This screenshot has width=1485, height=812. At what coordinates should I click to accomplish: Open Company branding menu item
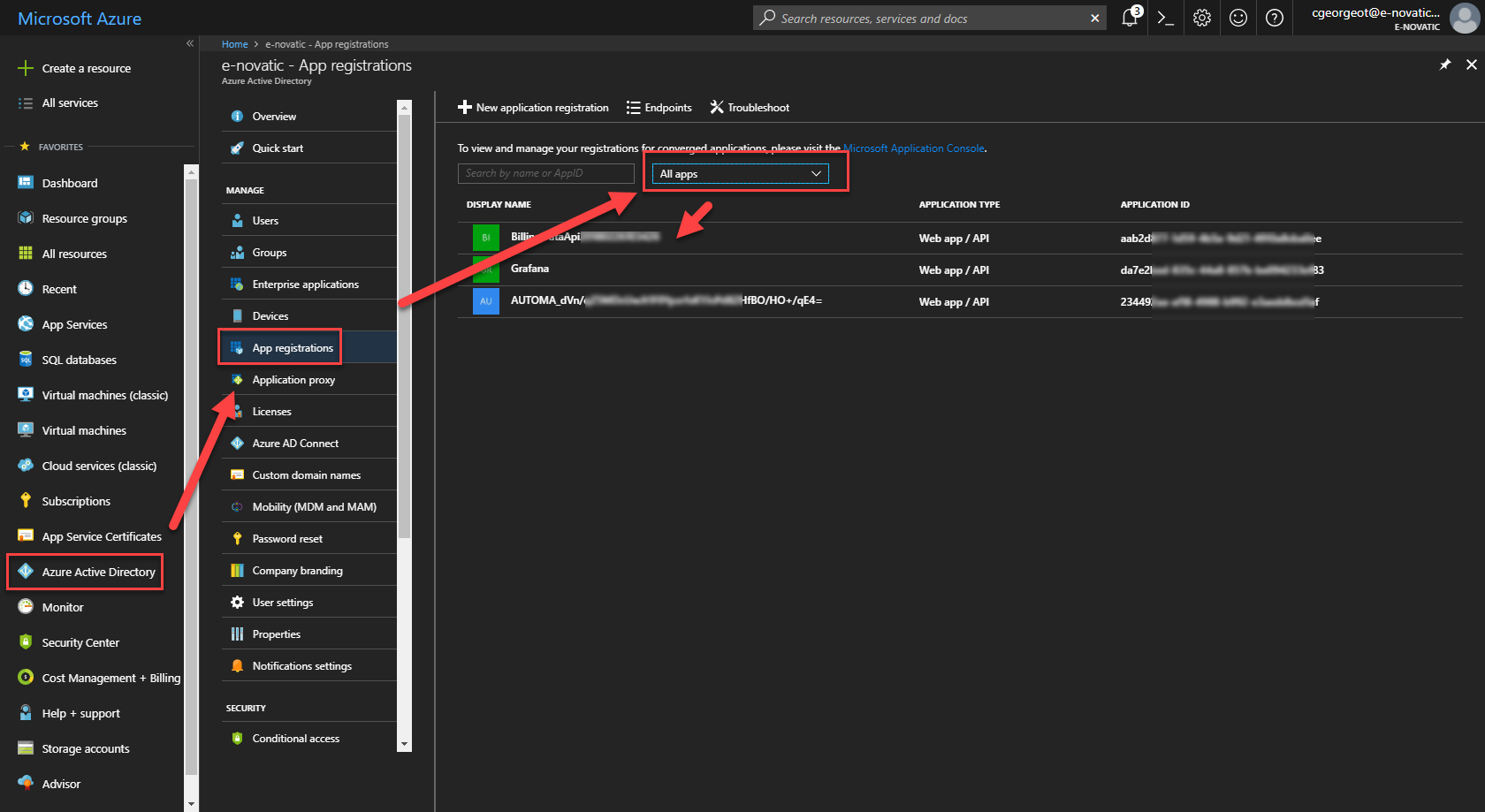309,571
